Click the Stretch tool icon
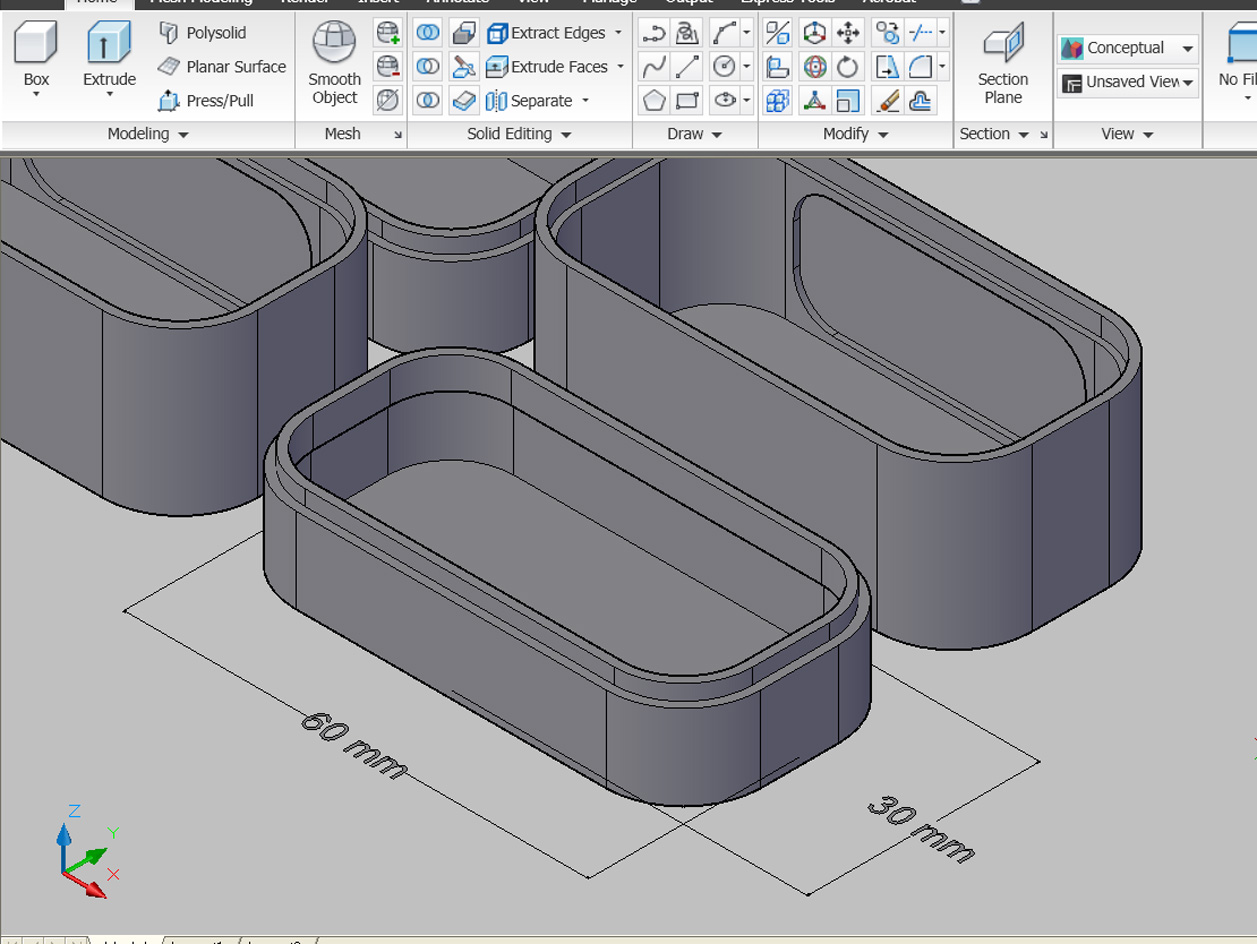The width and height of the screenshot is (1257, 944). (887, 67)
